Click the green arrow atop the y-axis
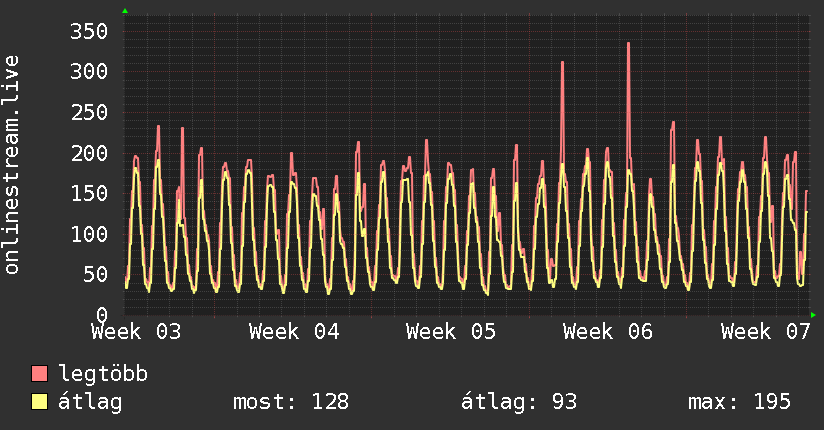This screenshot has height=430, width=824. [125, 11]
